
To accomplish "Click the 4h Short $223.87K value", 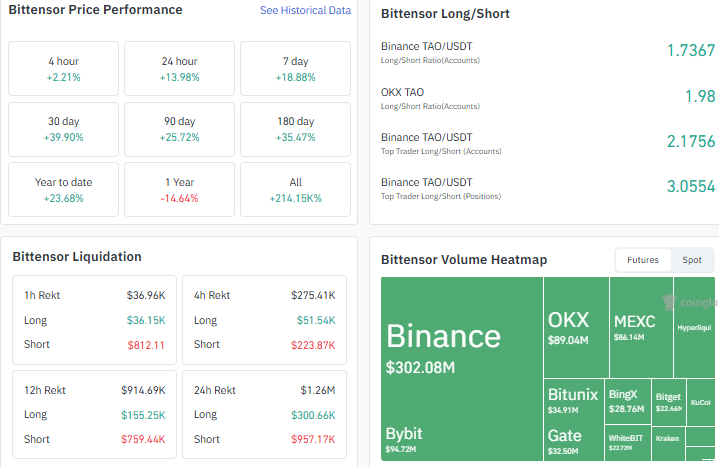I will click(313, 345).
